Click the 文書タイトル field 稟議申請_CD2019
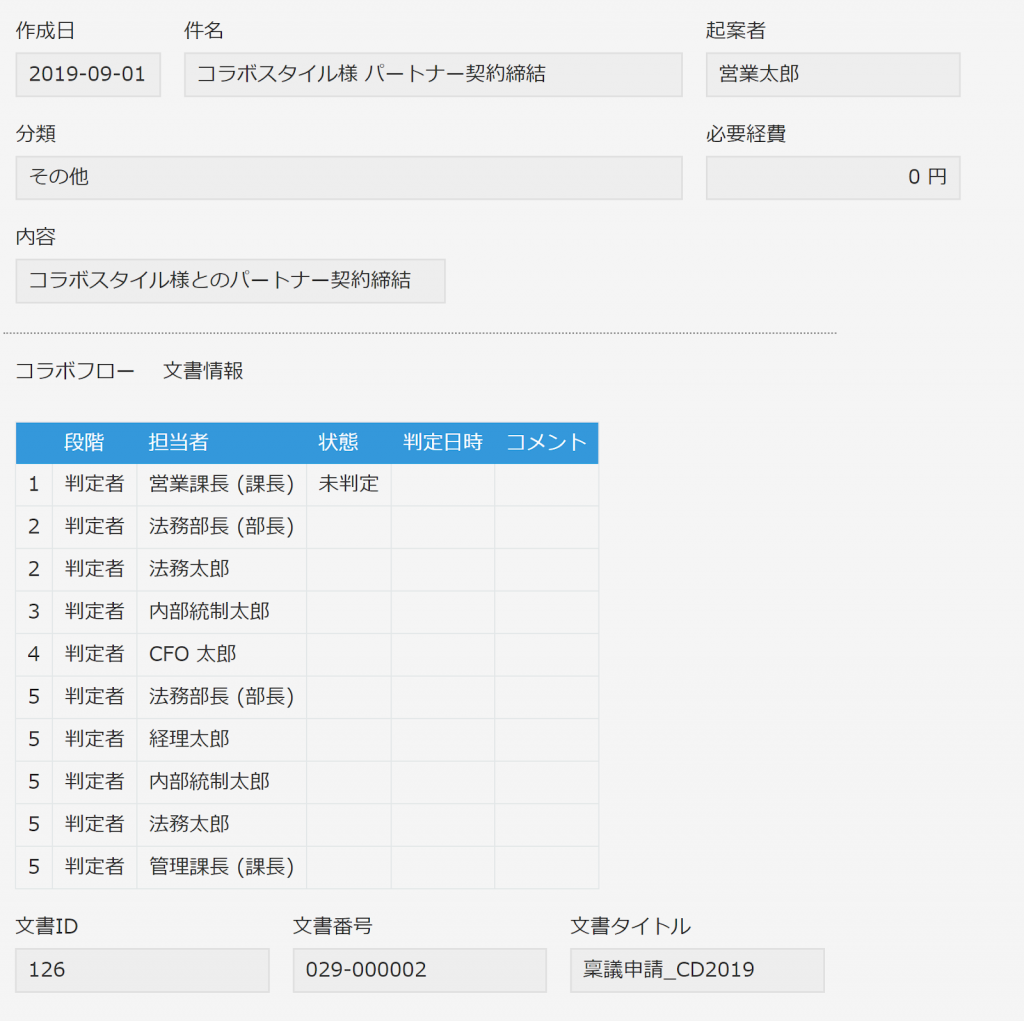The image size is (1024, 1021). (x=697, y=970)
